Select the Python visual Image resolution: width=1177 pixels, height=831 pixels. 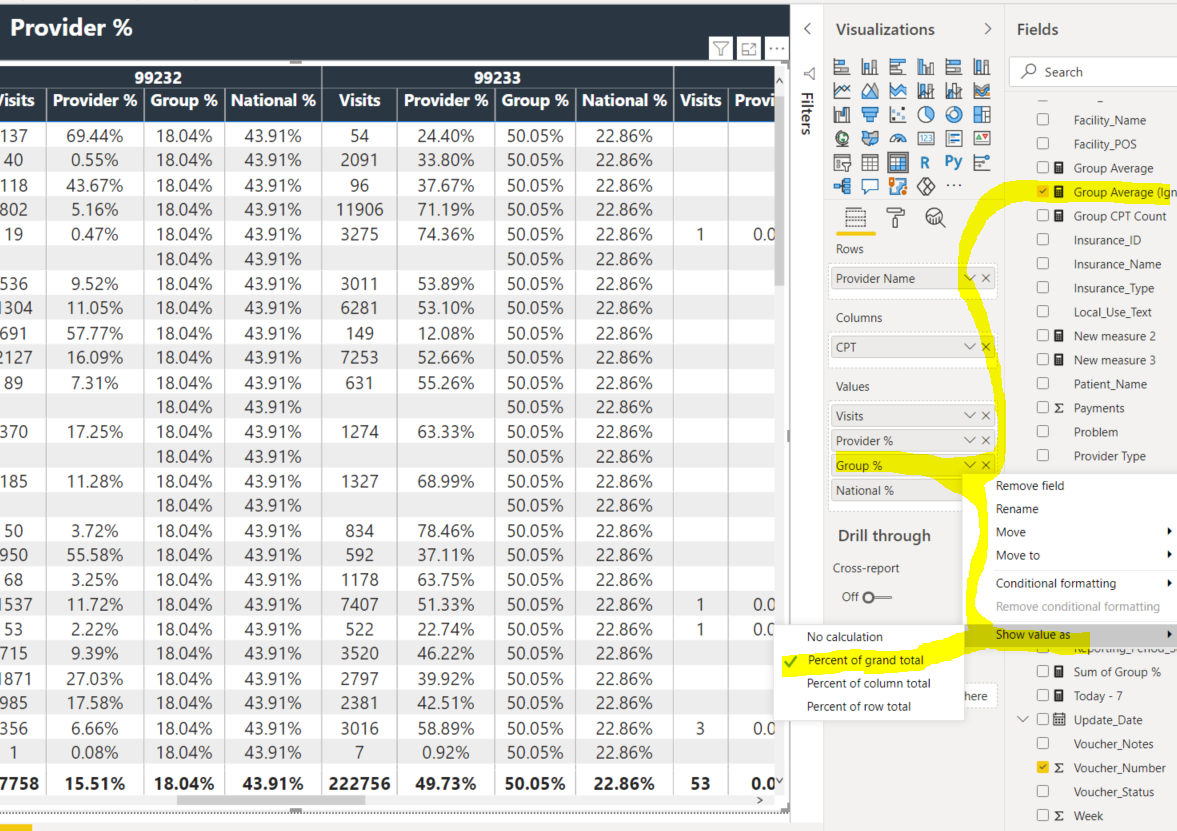point(953,161)
